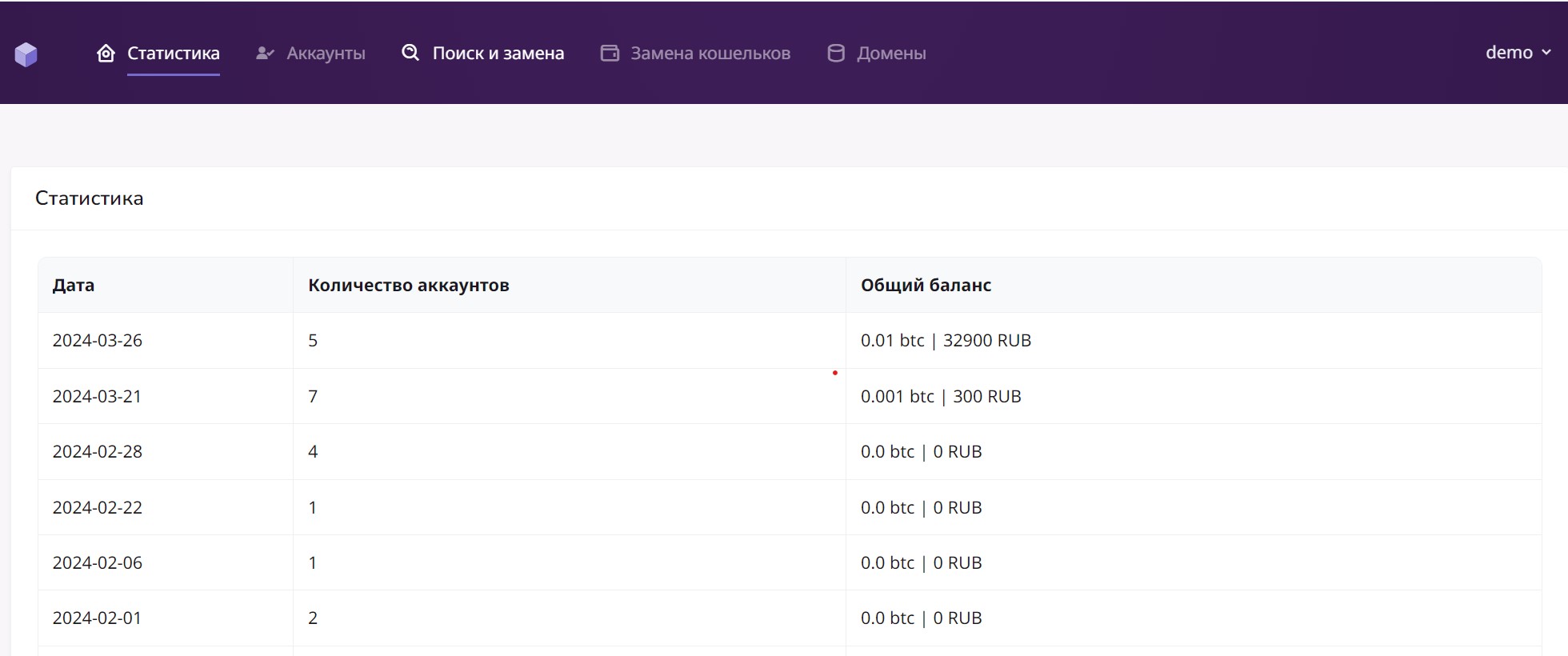Click the wallet icon beside Замена кошельков
The height and width of the screenshot is (656, 1568).
pyautogui.click(x=610, y=54)
